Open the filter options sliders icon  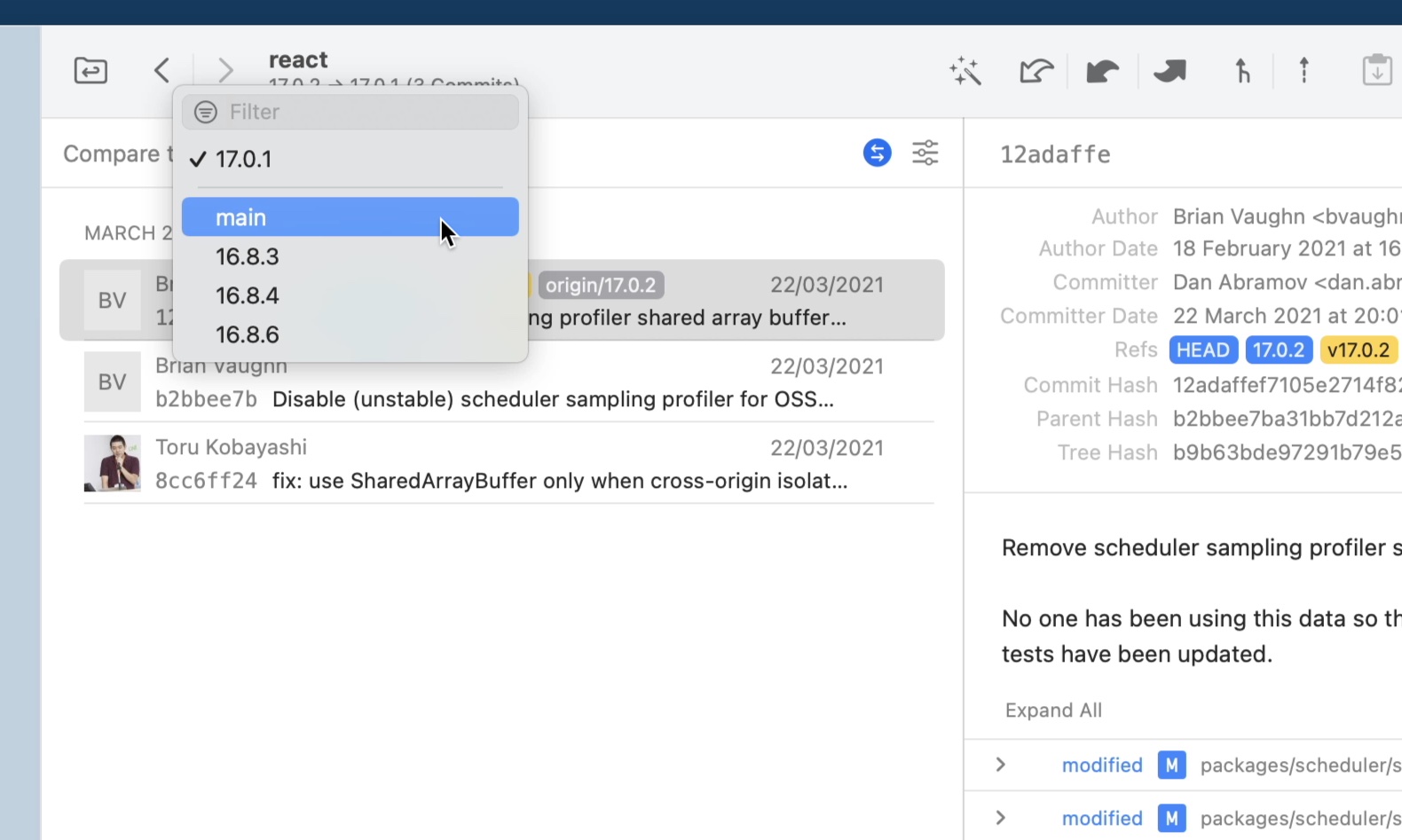coord(925,153)
